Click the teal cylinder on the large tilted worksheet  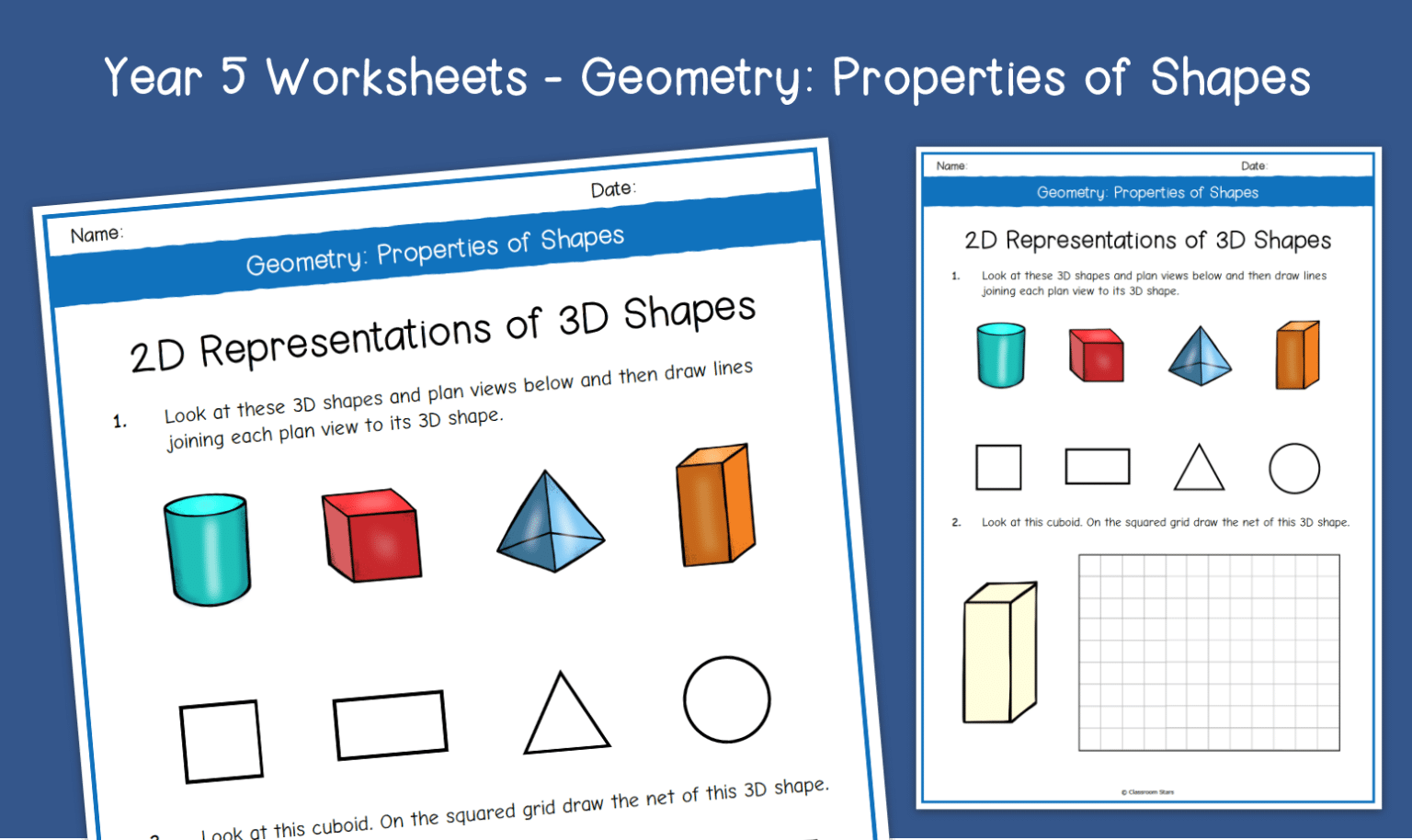point(207,550)
